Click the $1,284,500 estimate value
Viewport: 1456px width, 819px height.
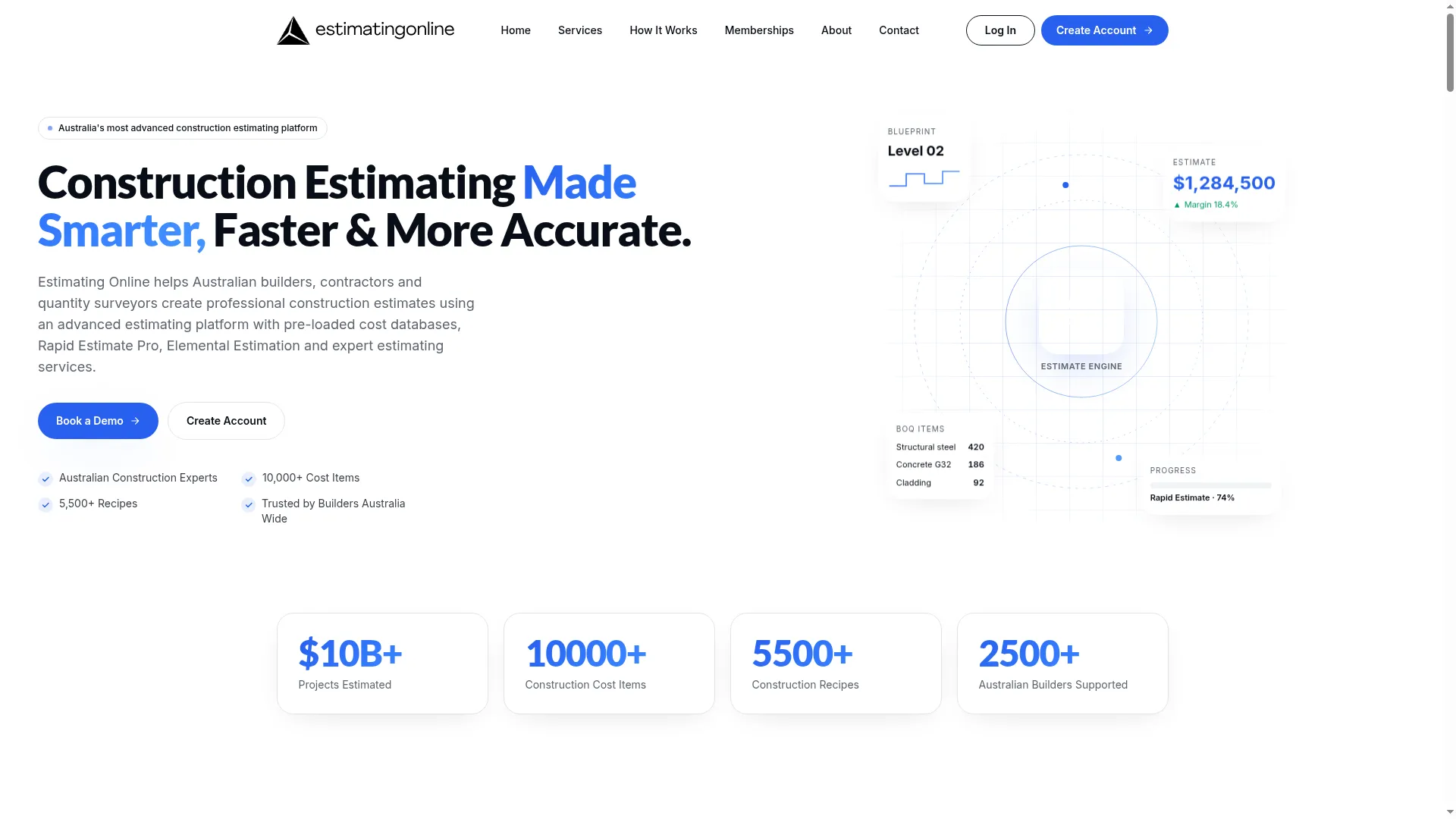[1224, 184]
